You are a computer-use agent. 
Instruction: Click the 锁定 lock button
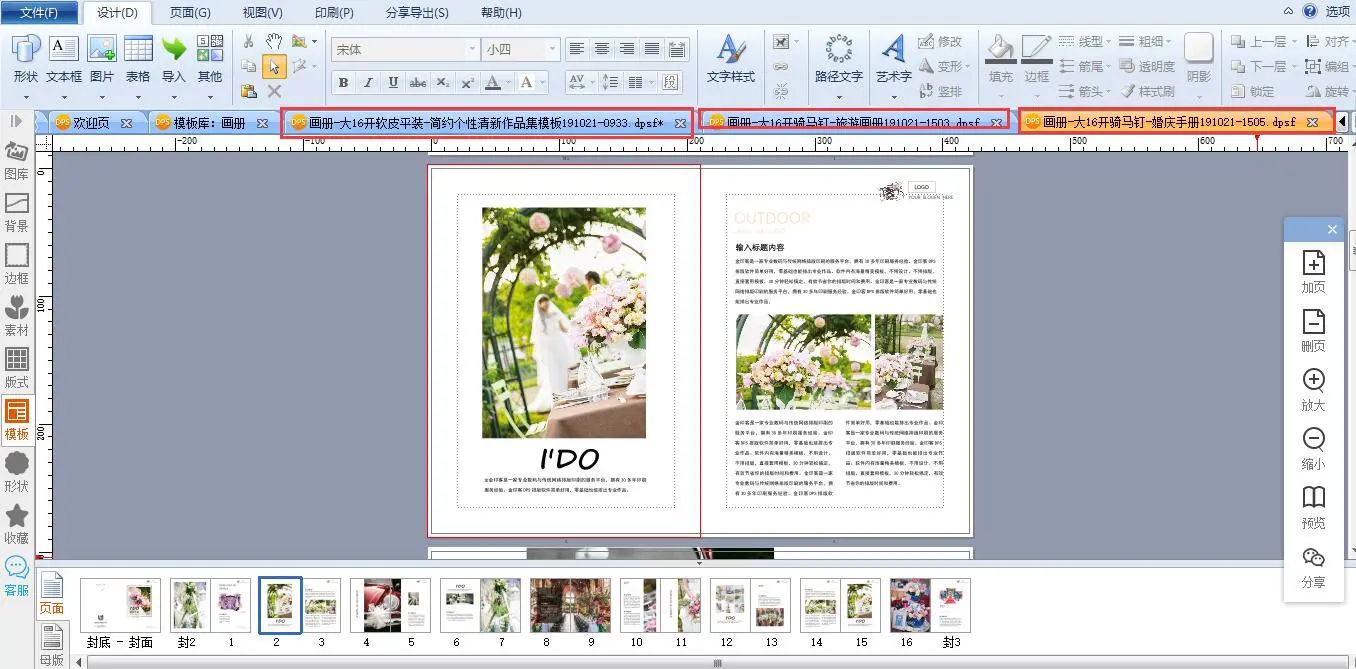(x=1252, y=91)
